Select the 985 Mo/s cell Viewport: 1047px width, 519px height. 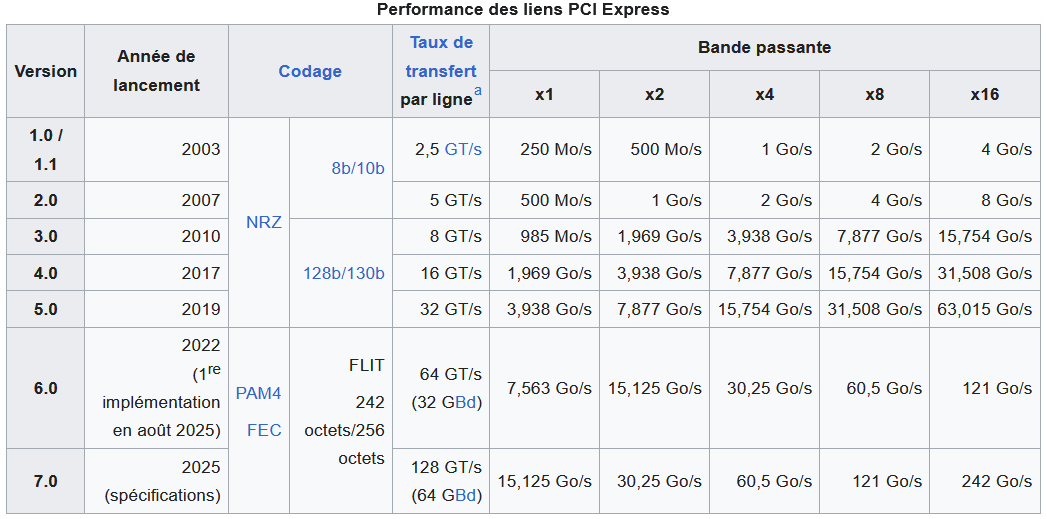544,236
